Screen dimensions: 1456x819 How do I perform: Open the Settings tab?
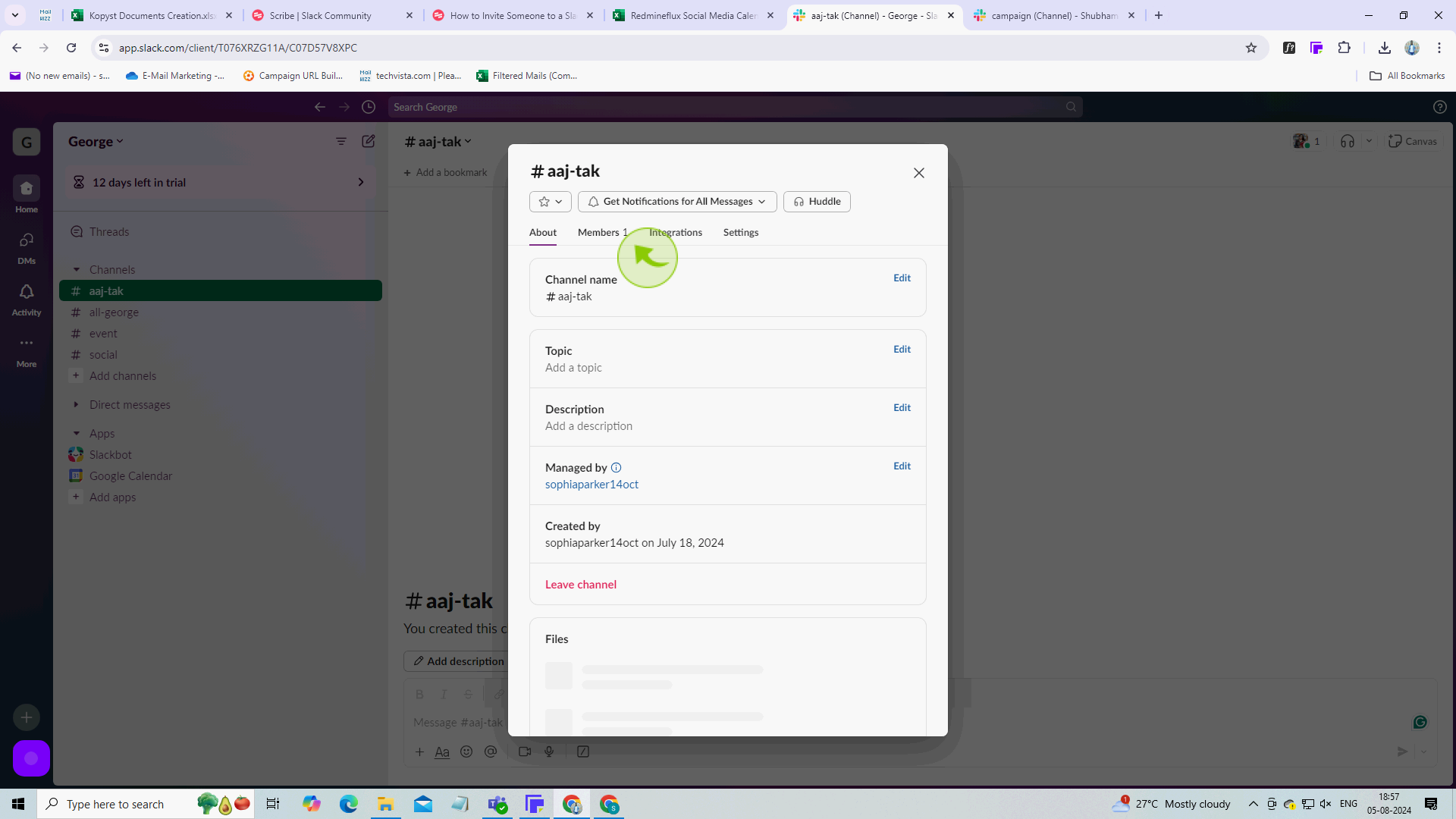point(741,233)
